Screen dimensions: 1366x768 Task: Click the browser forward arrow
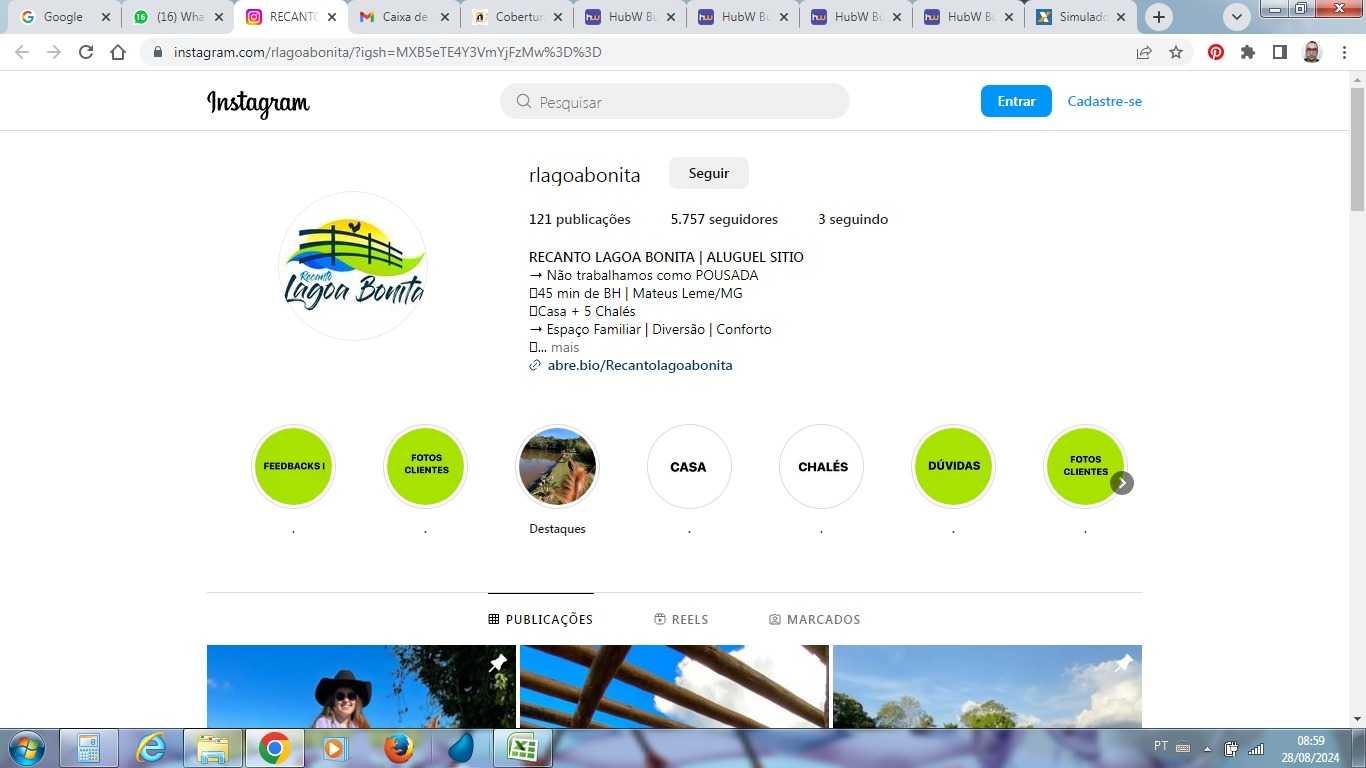tap(54, 52)
